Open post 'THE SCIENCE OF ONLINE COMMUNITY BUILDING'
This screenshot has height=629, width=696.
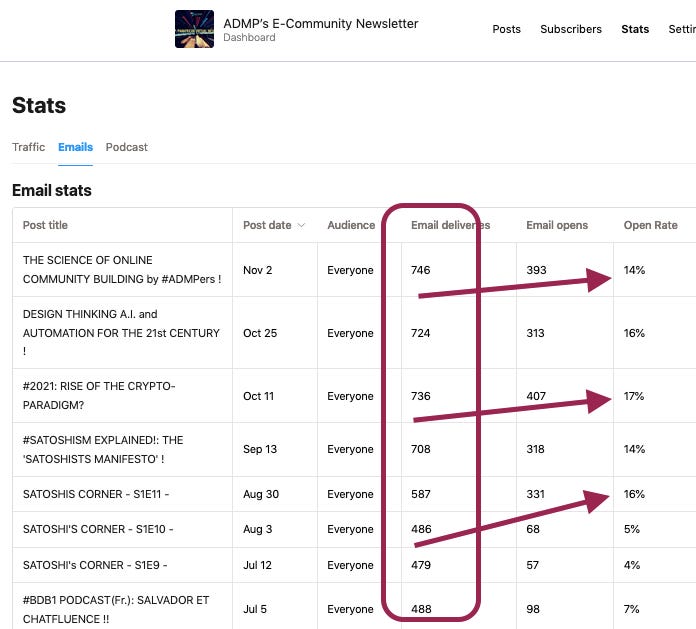122,269
